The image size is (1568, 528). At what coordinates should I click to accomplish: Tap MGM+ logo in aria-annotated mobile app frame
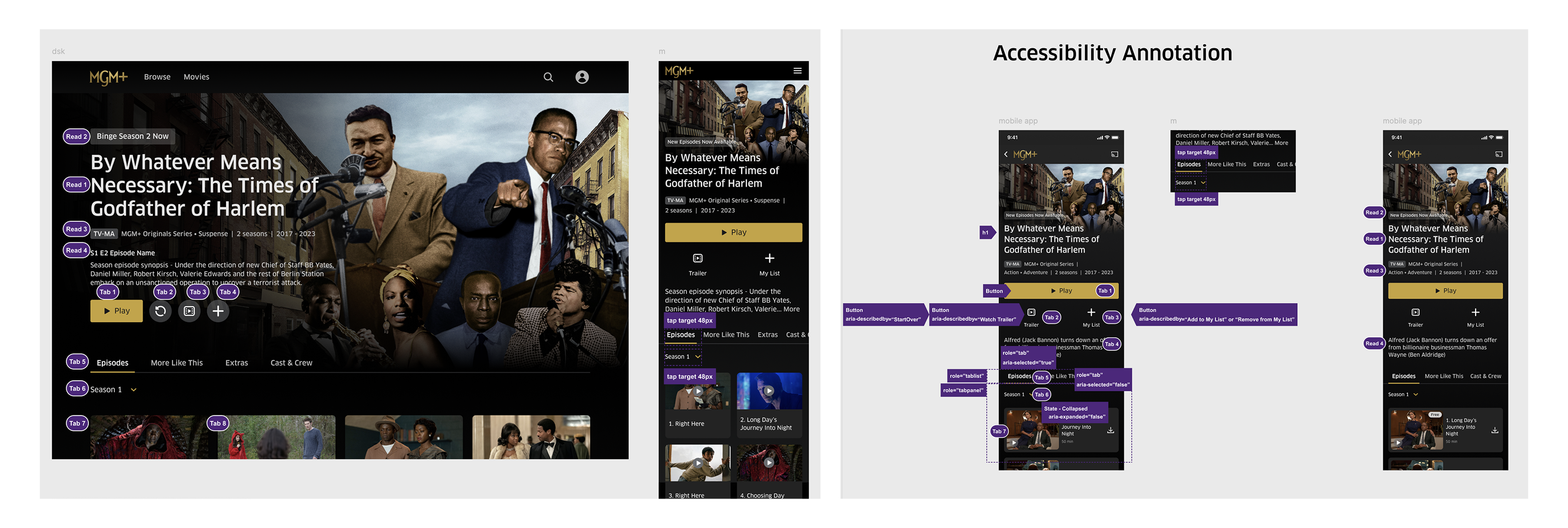coord(1025,155)
